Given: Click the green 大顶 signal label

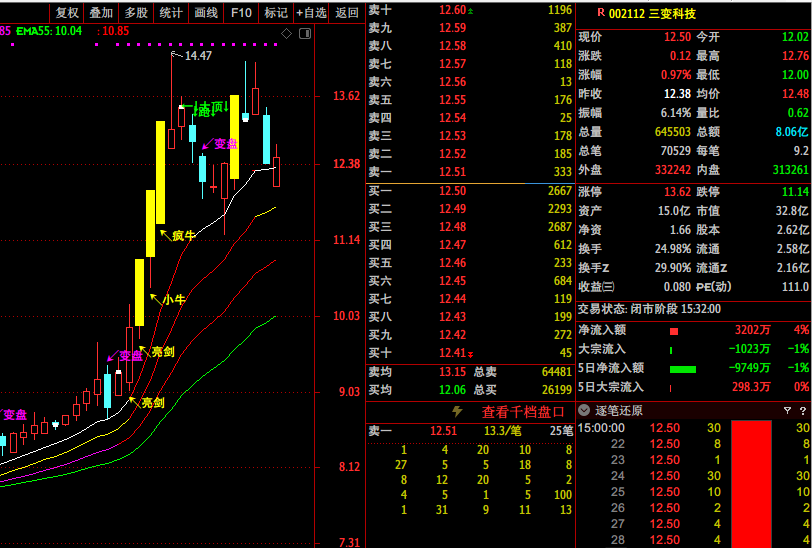Looking at the screenshot, I should [x=211, y=108].
